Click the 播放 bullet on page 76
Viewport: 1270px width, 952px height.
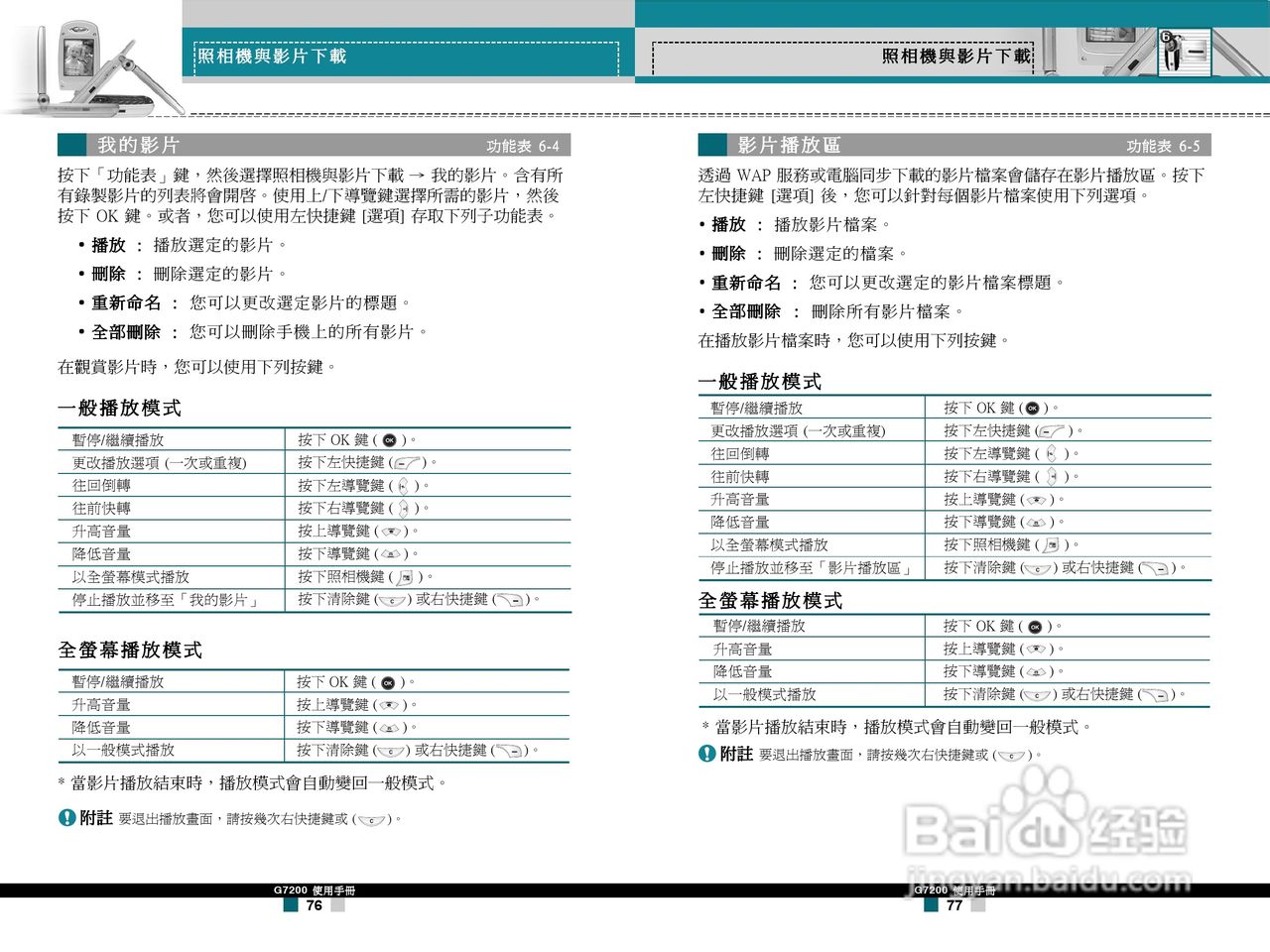182,245
